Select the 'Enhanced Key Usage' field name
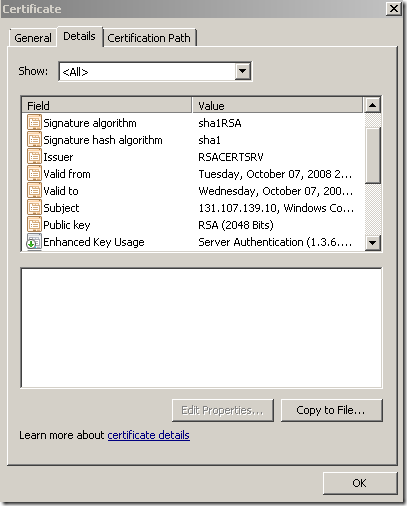This screenshot has width=407, height=506. (x=94, y=242)
